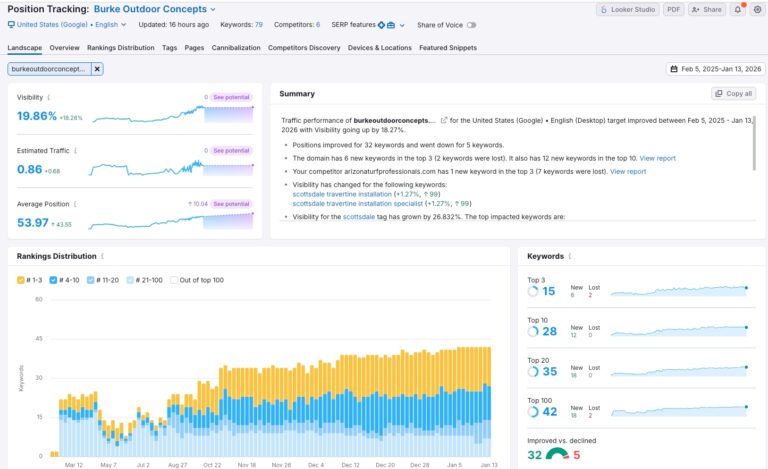768x469 pixels.
Task: Open notifications bell icon
Action: 738,9
